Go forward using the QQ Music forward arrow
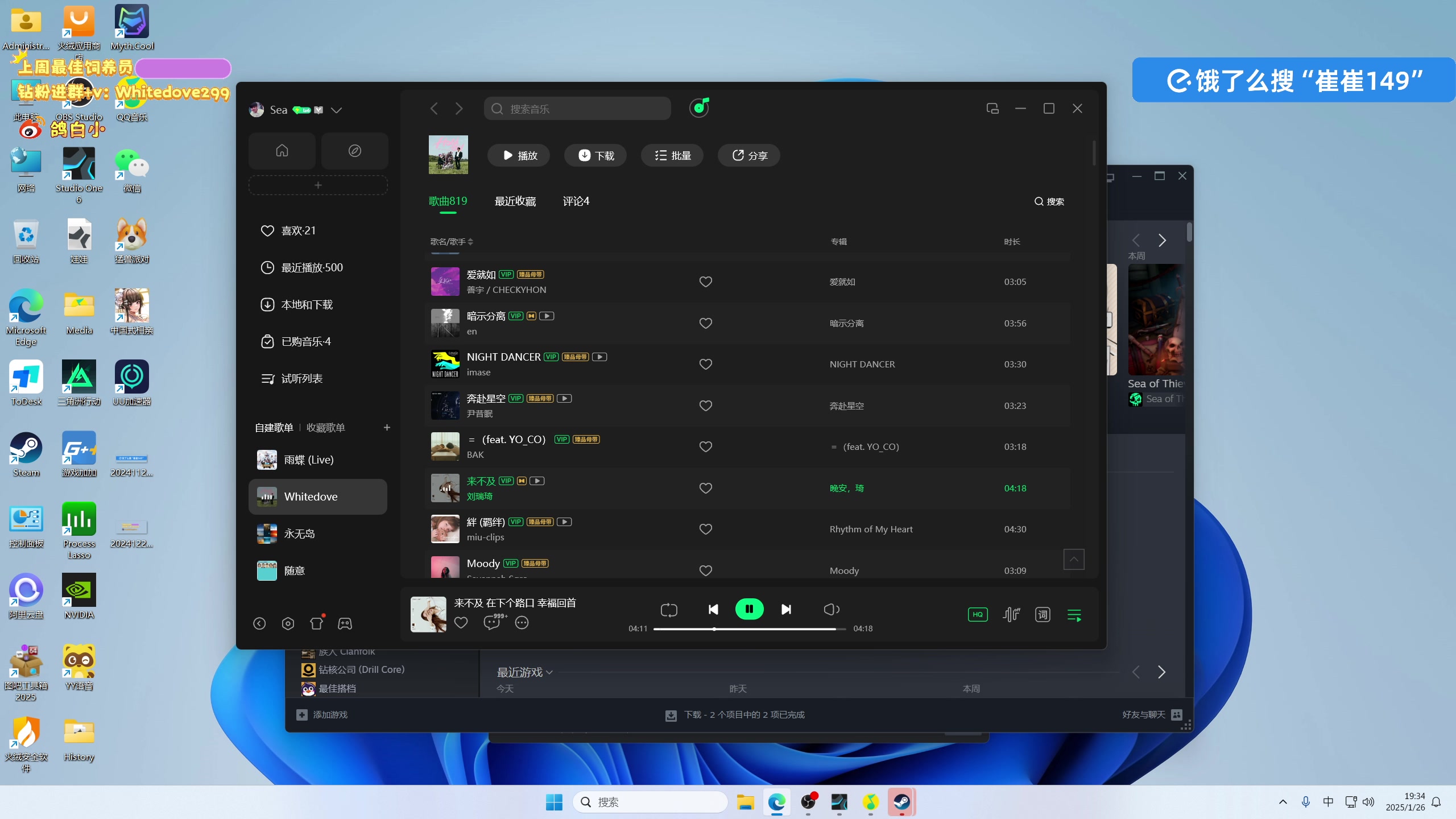This screenshot has width=1456, height=819. 459,109
